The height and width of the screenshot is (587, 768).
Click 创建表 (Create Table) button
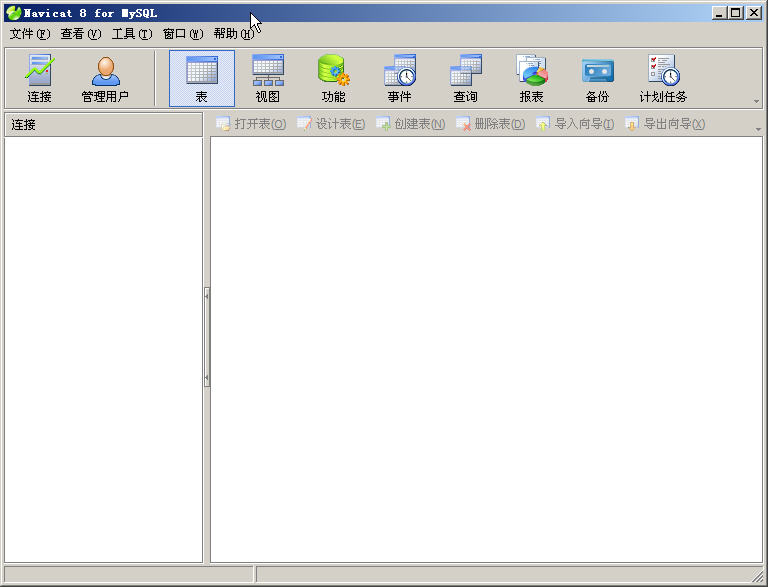410,124
